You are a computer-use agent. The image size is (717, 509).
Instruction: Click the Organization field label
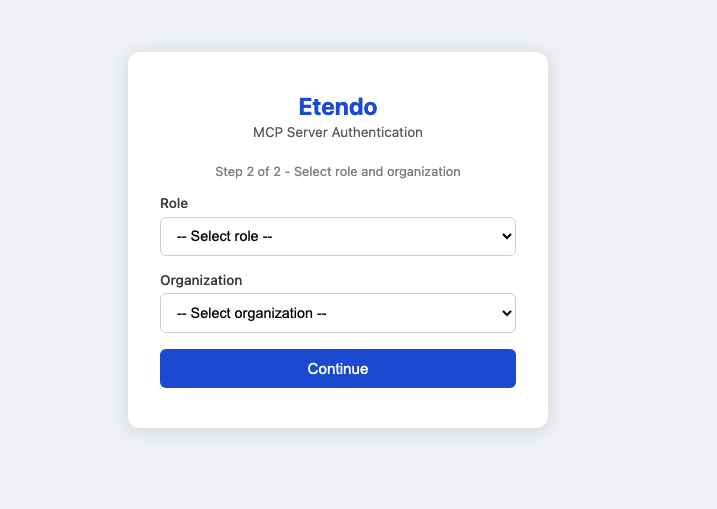[201, 280]
